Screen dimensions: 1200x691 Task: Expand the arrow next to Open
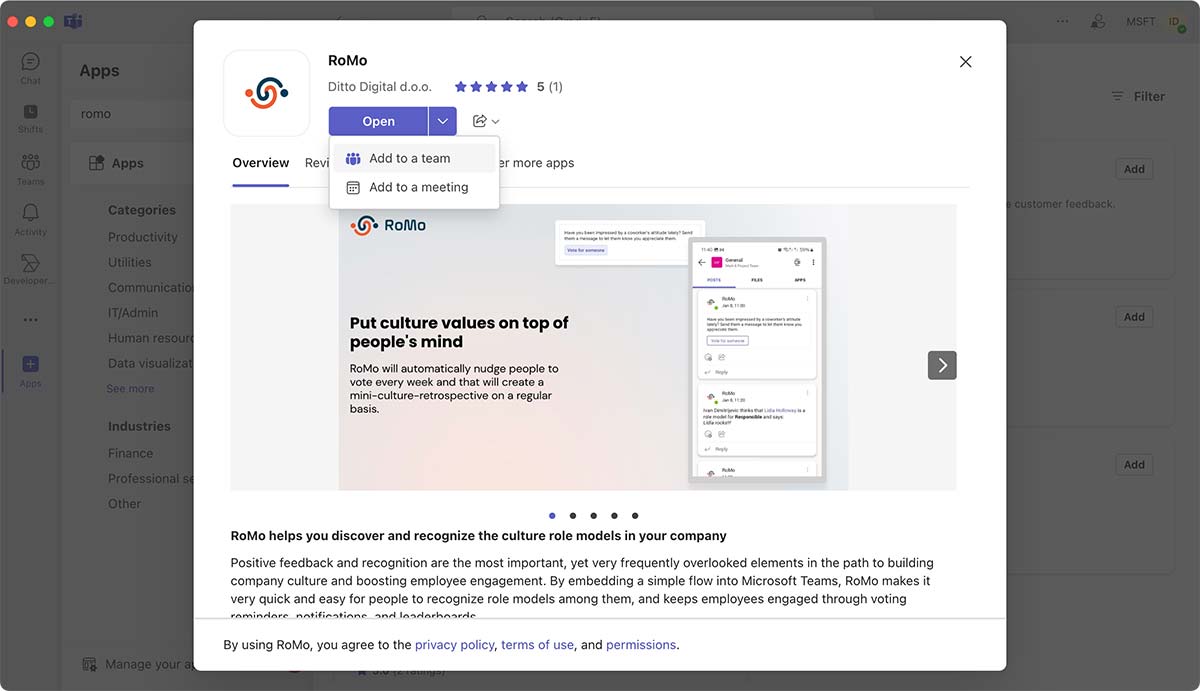(443, 121)
